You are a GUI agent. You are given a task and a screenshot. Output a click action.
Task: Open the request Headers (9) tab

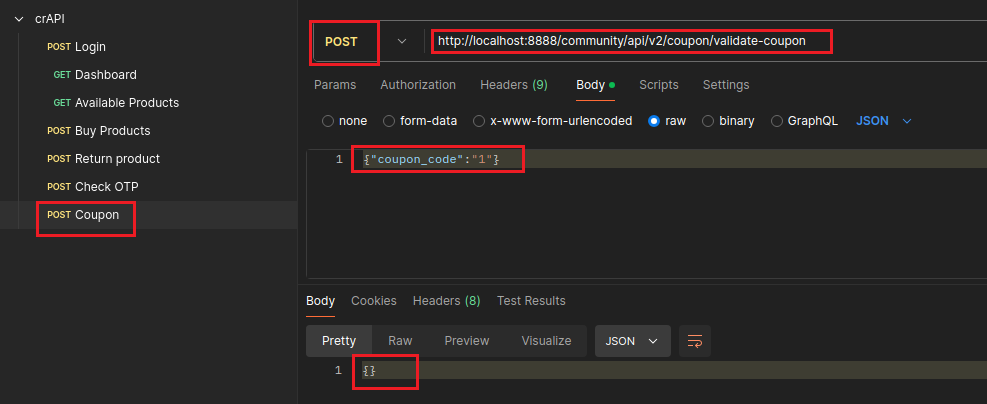click(513, 85)
